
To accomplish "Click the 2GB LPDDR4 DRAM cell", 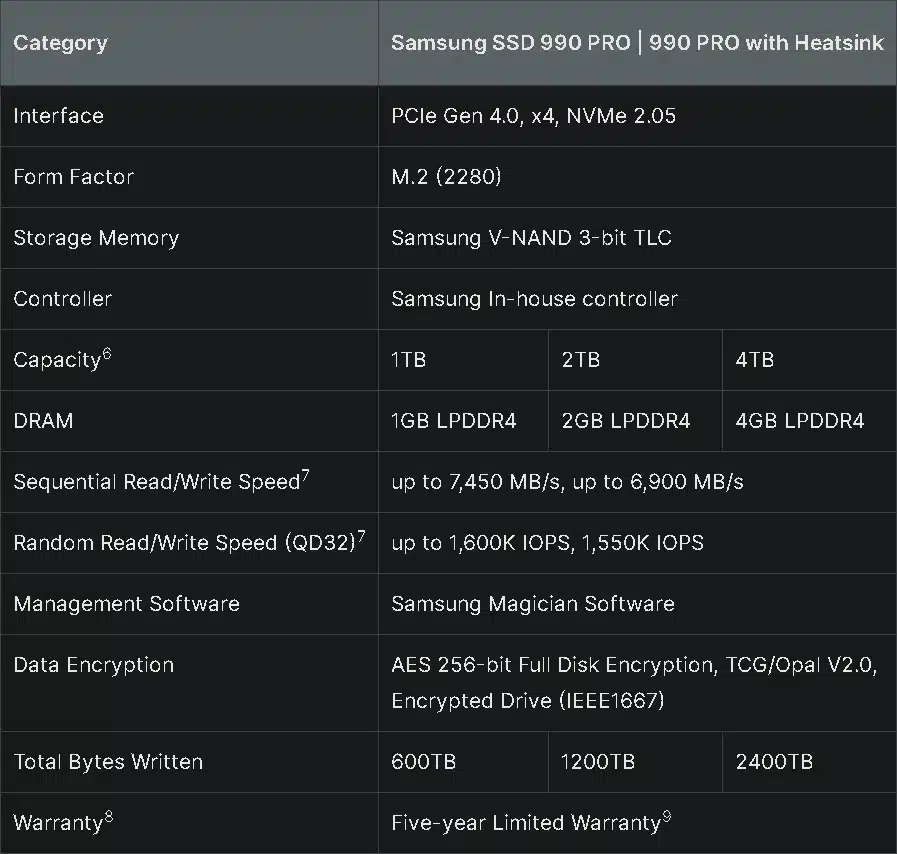I will click(626, 421).
